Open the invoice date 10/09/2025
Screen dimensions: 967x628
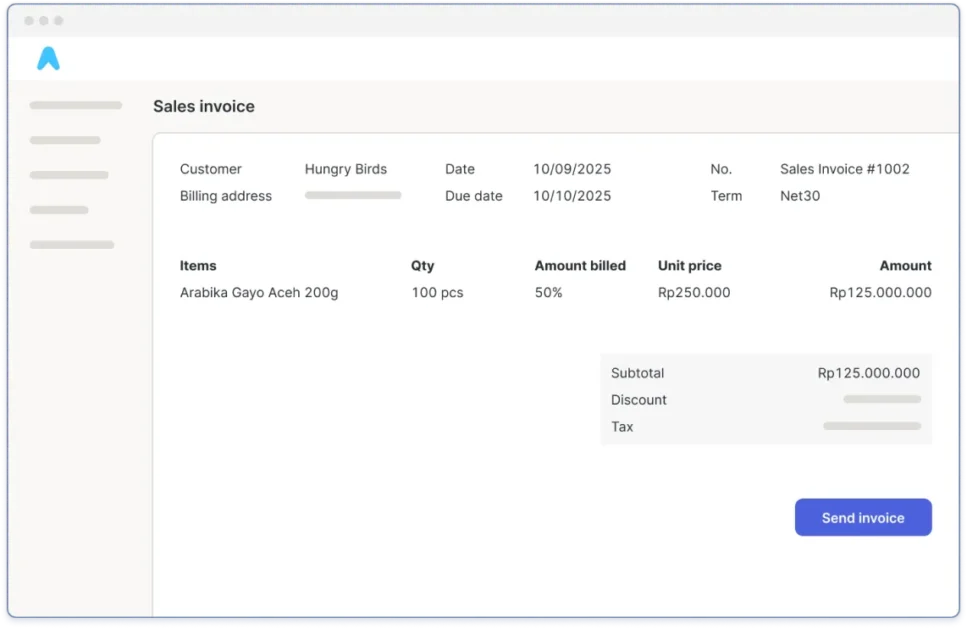pos(571,169)
